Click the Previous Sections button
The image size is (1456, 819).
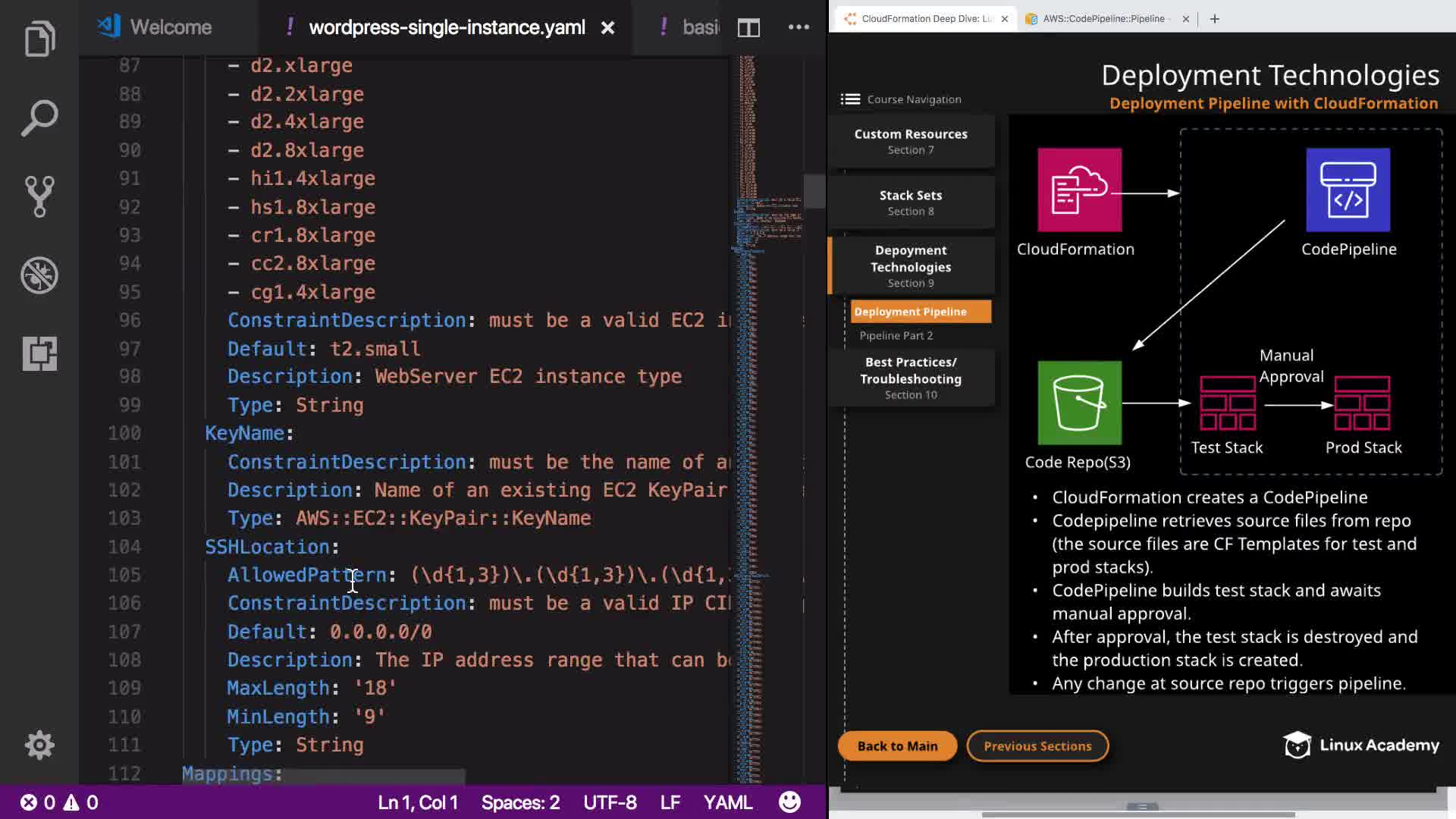click(1037, 746)
